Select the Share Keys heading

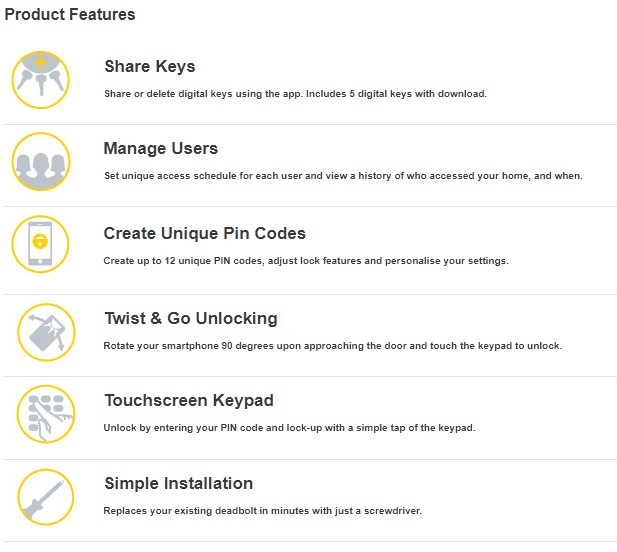150,67
